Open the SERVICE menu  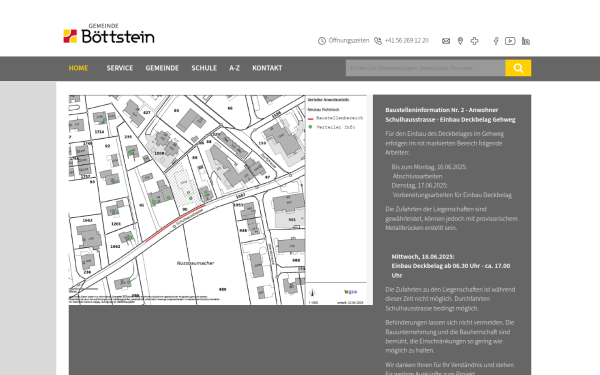click(120, 68)
